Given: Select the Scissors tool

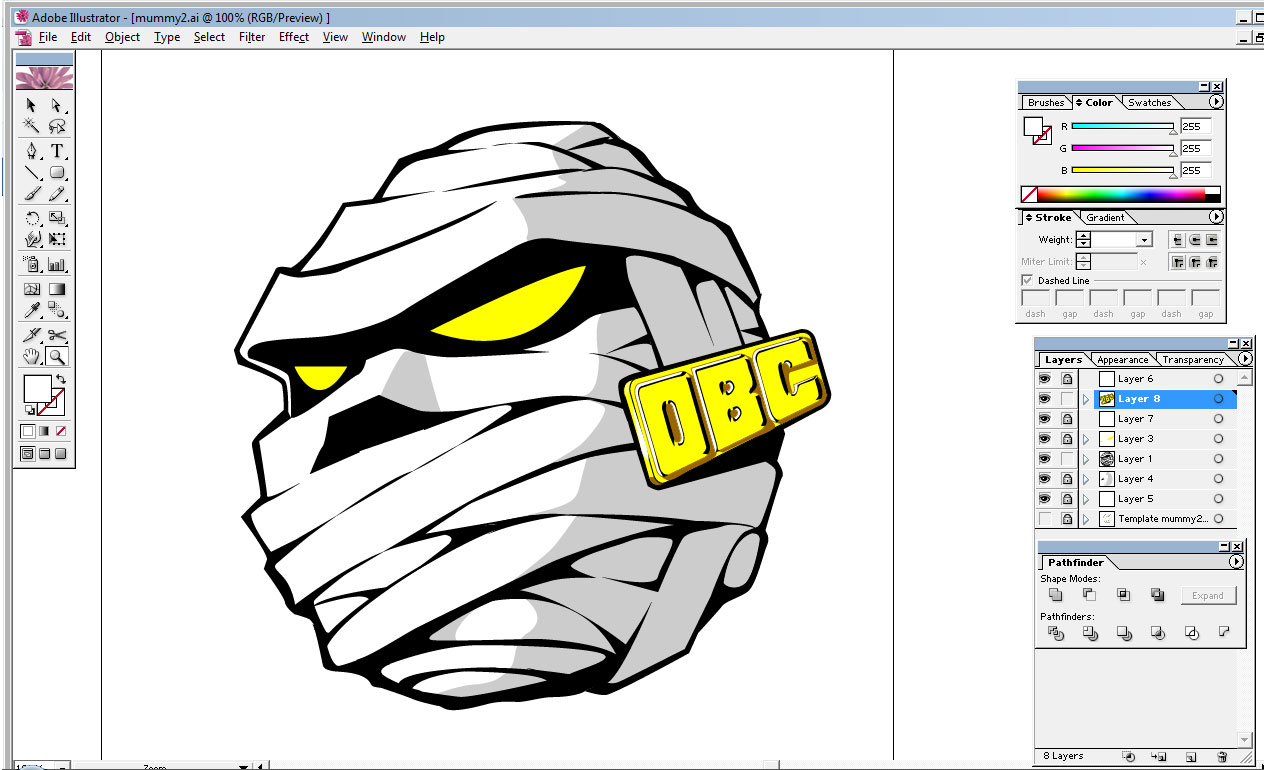Looking at the screenshot, I should pyautogui.click(x=57, y=335).
